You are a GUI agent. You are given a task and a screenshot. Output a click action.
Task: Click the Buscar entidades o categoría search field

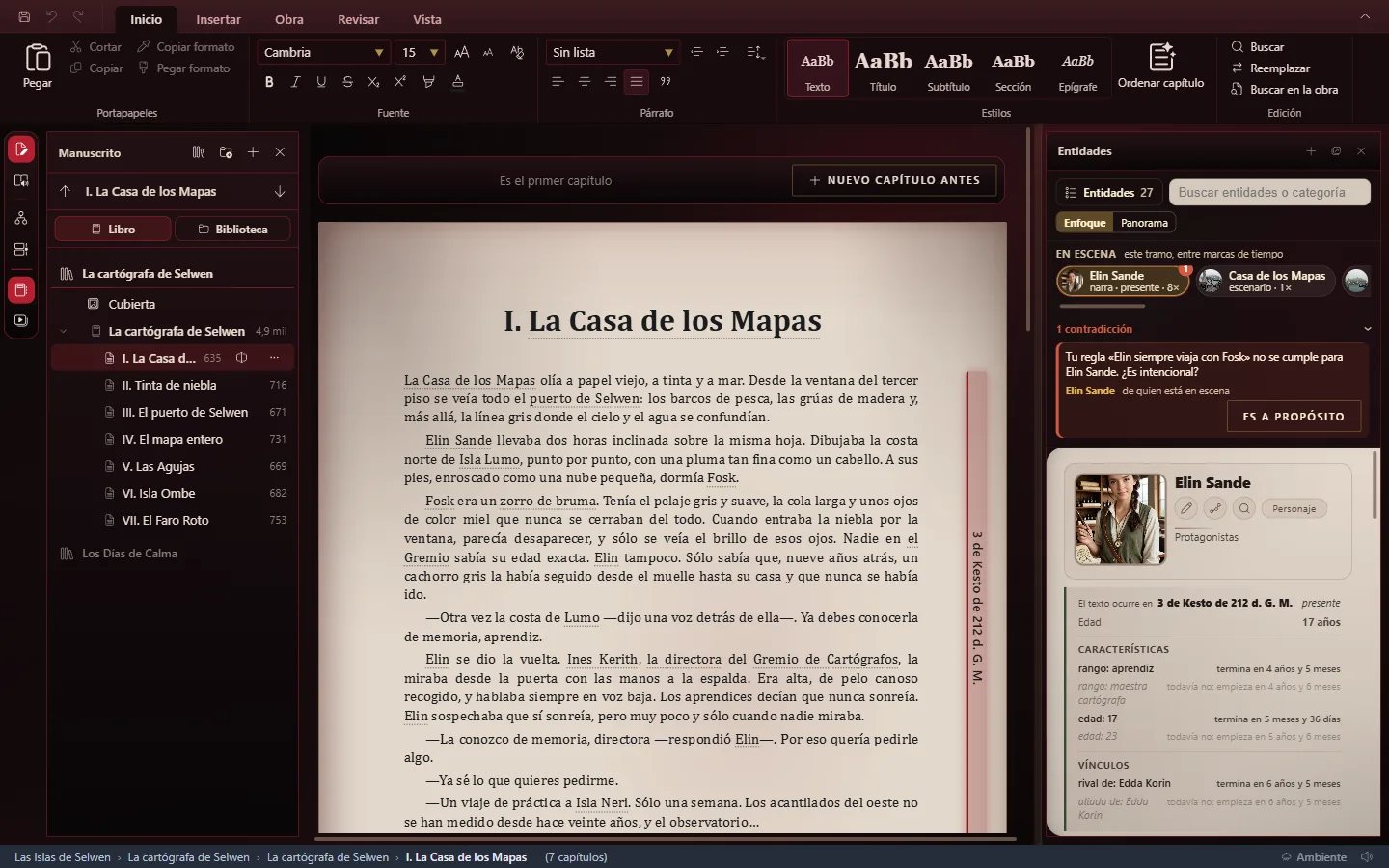1269,193
